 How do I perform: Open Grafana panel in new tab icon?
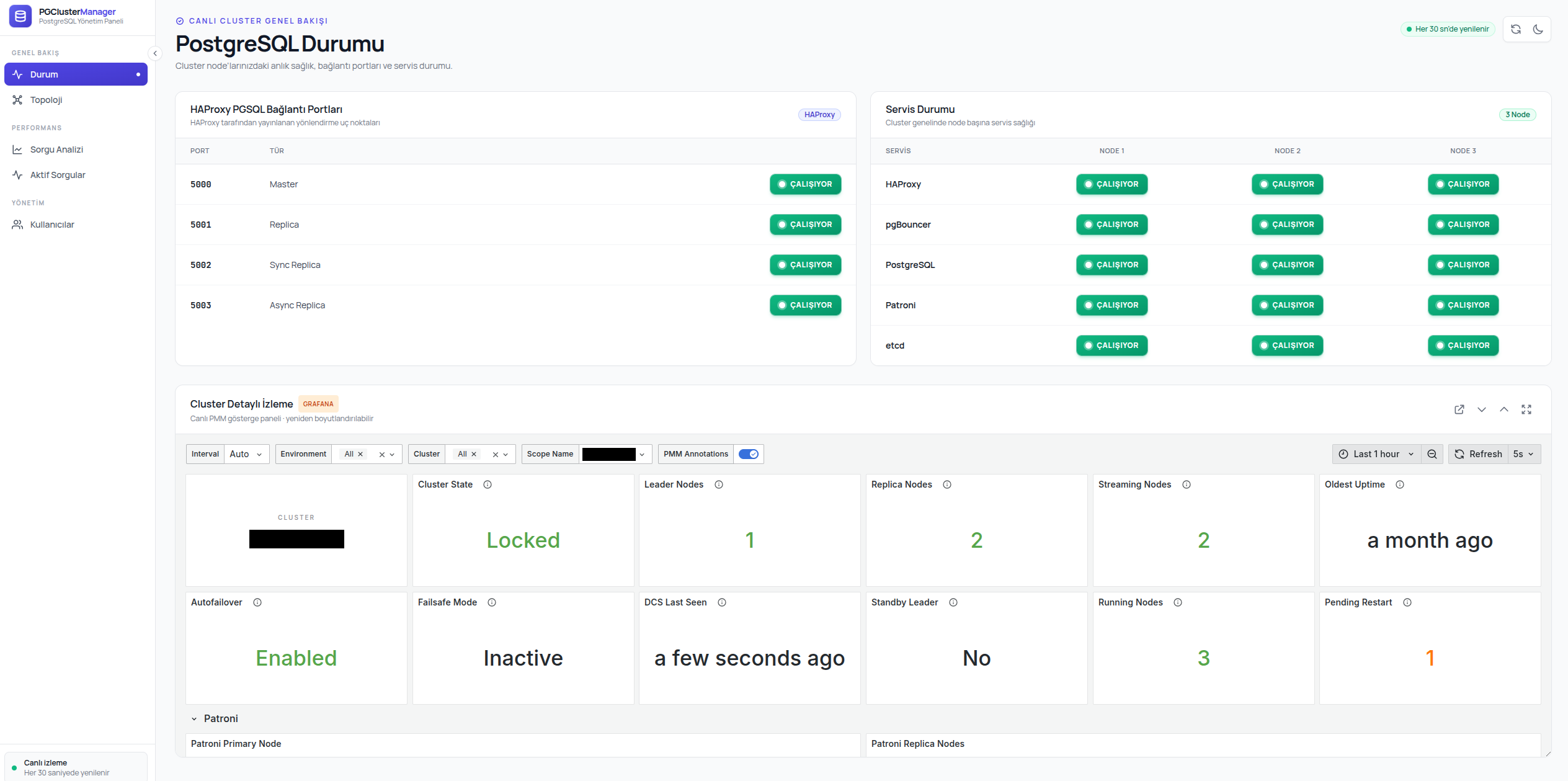coord(1459,409)
